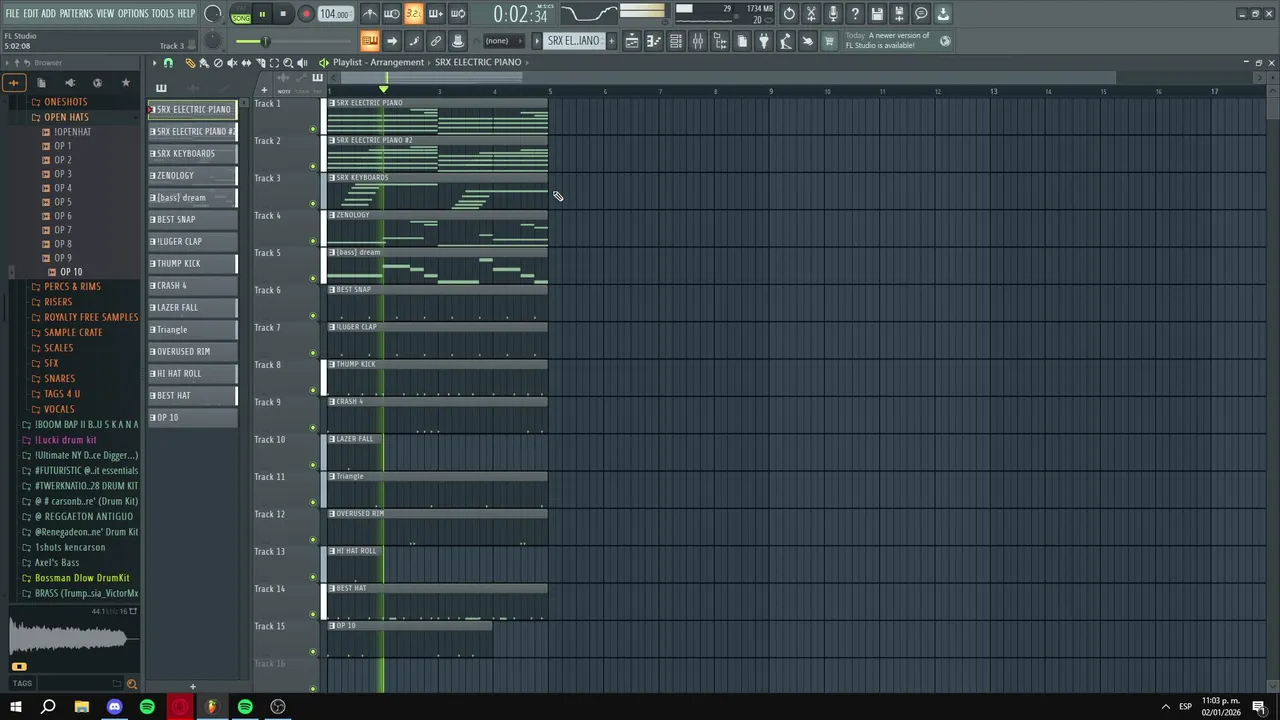Expand the PERCS & RIMS folder
This screenshot has height=720, width=1280.
[72, 286]
